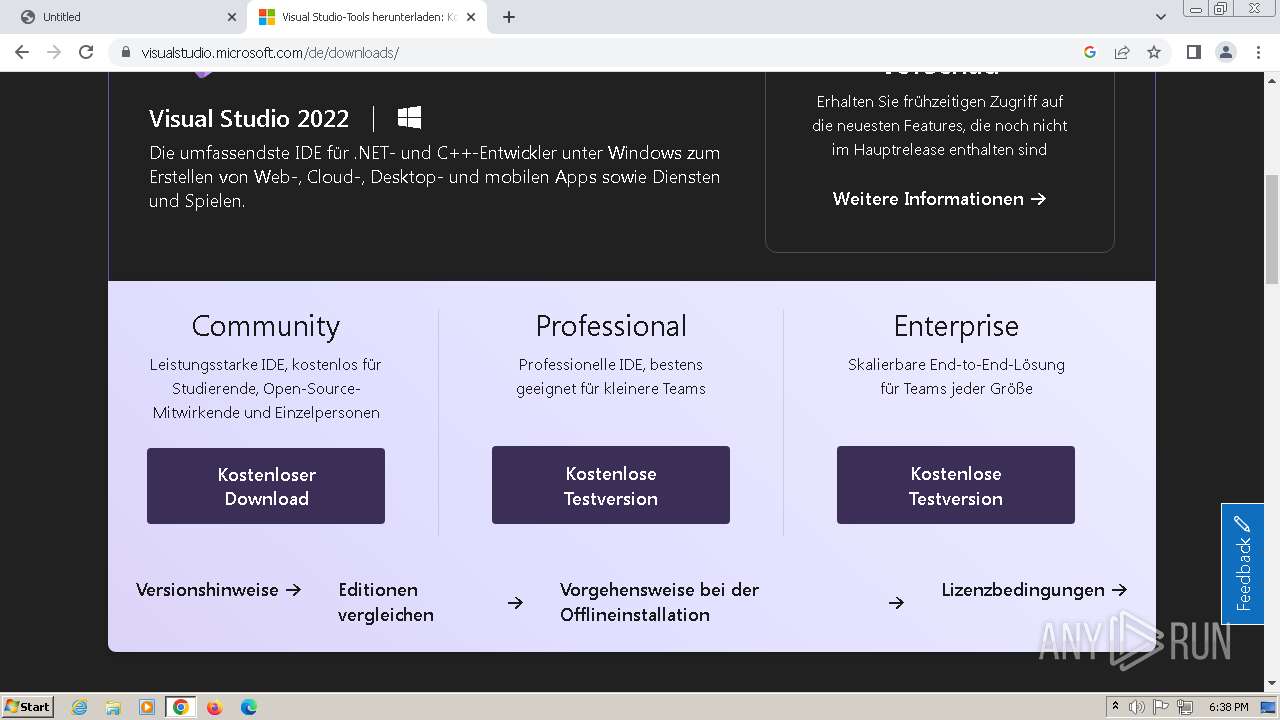Image resolution: width=1280 pixels, height=720 pixels.
Task: Open a new browser tab
Action: 508,17
